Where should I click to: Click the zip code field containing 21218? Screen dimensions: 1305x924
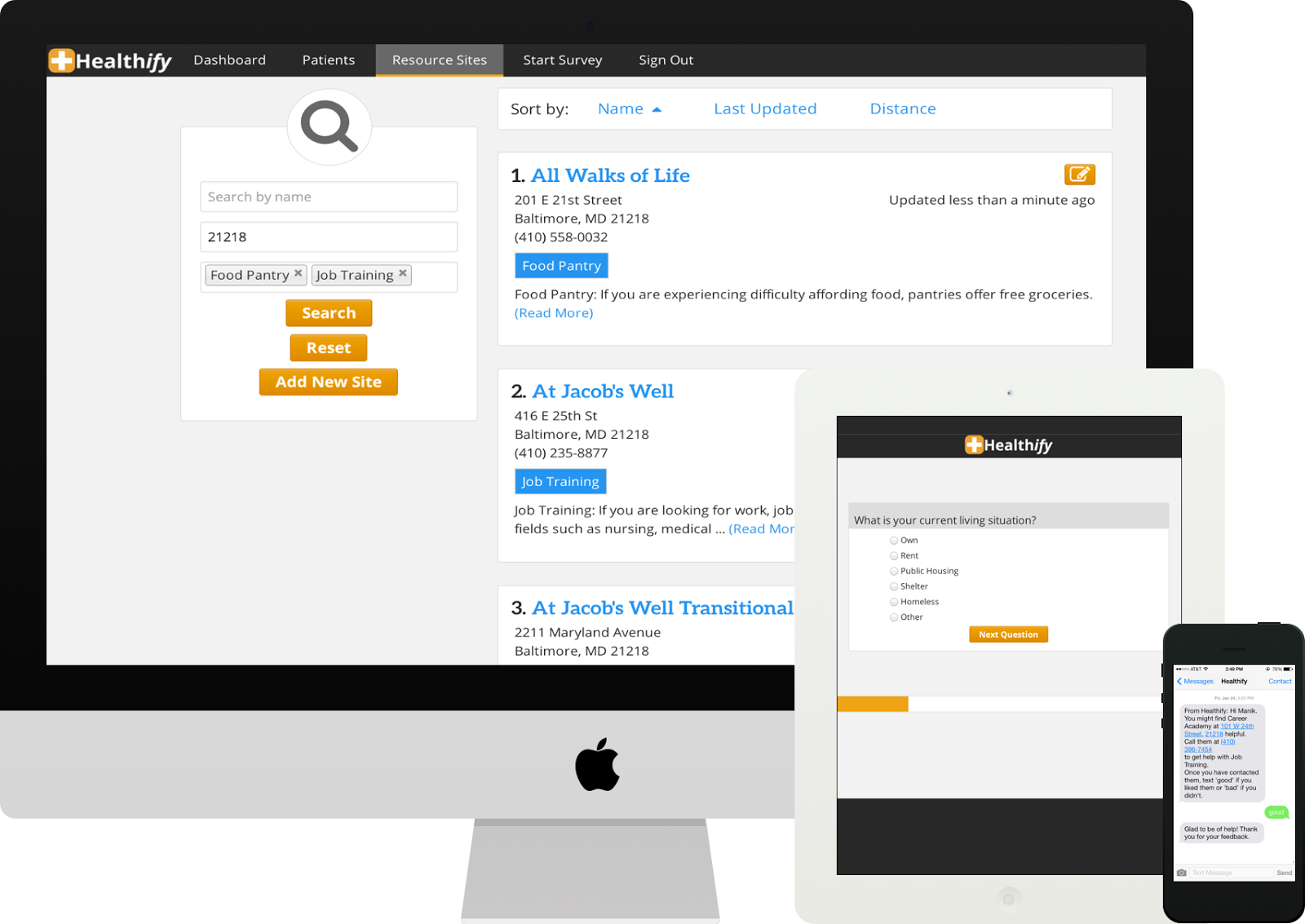tap(329, 237)
